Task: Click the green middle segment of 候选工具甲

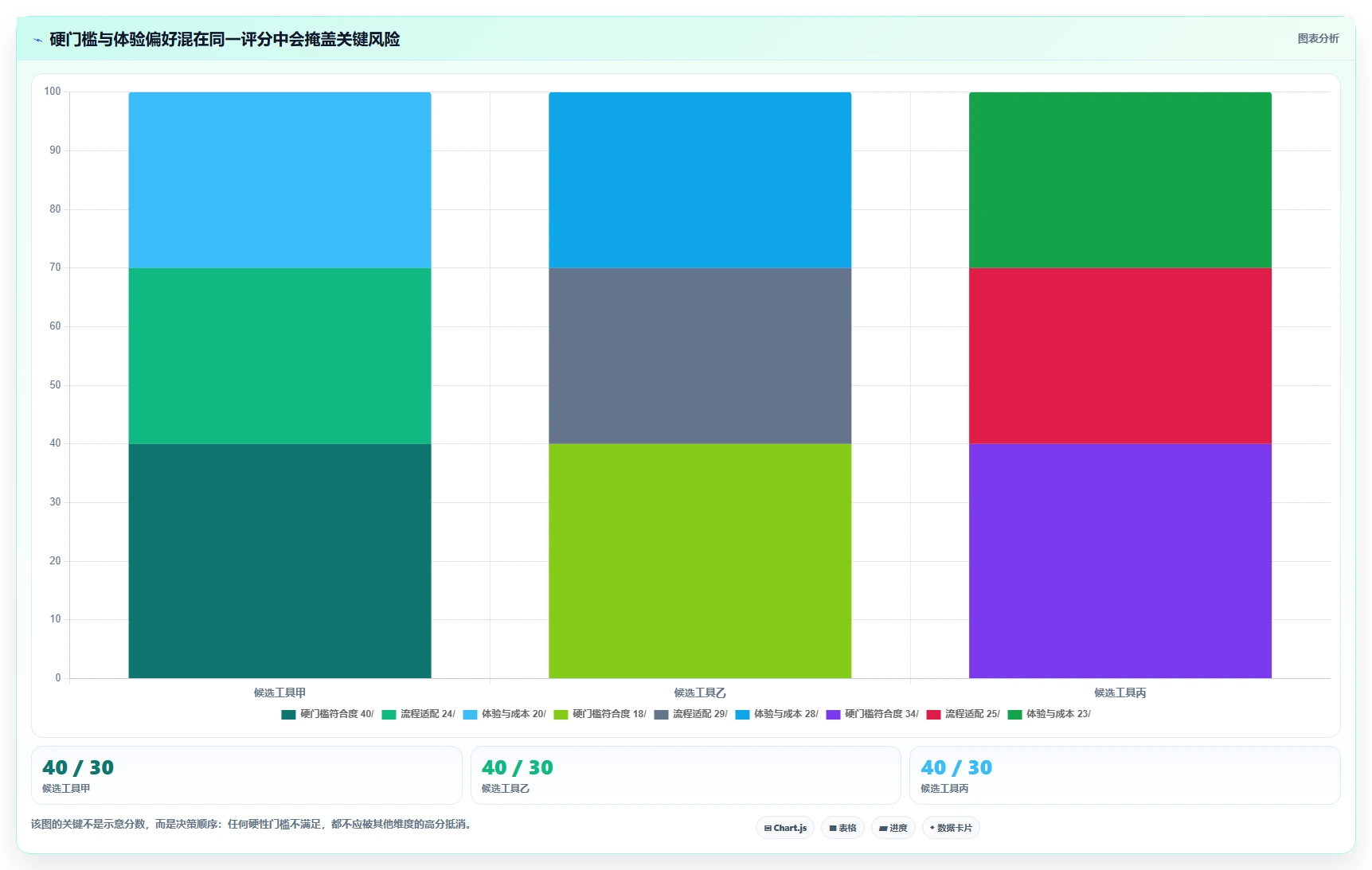Action: click(x=279, y=356)
